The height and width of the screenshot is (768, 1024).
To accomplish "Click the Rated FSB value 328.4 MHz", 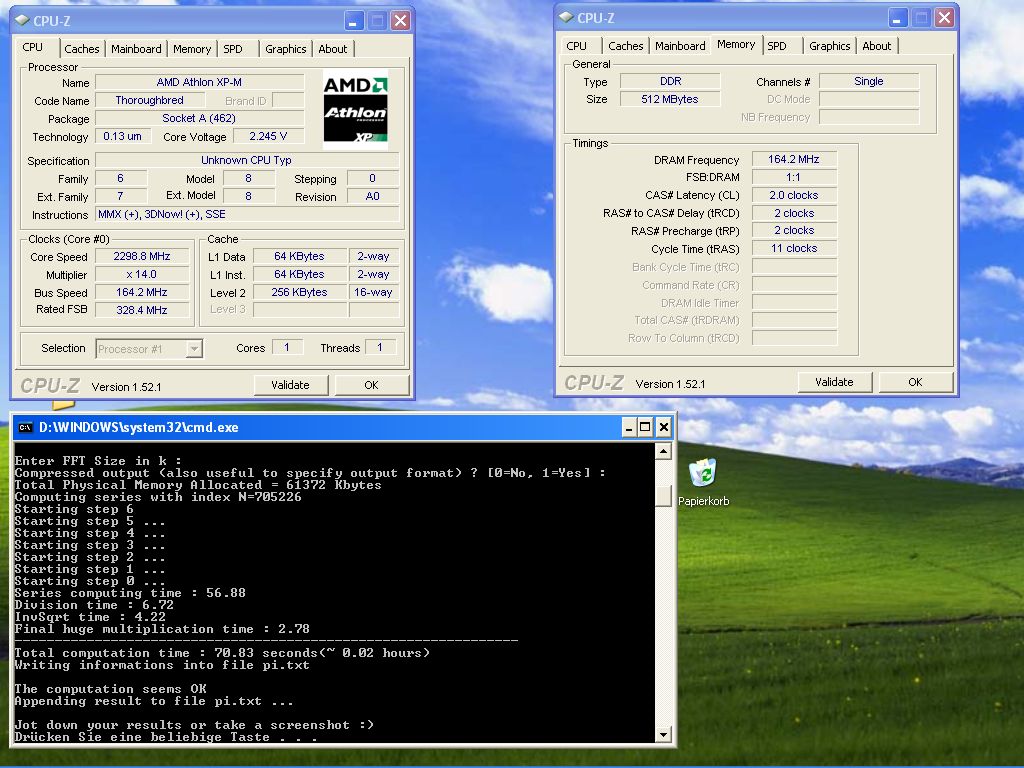I will click(x=142, y=310).
